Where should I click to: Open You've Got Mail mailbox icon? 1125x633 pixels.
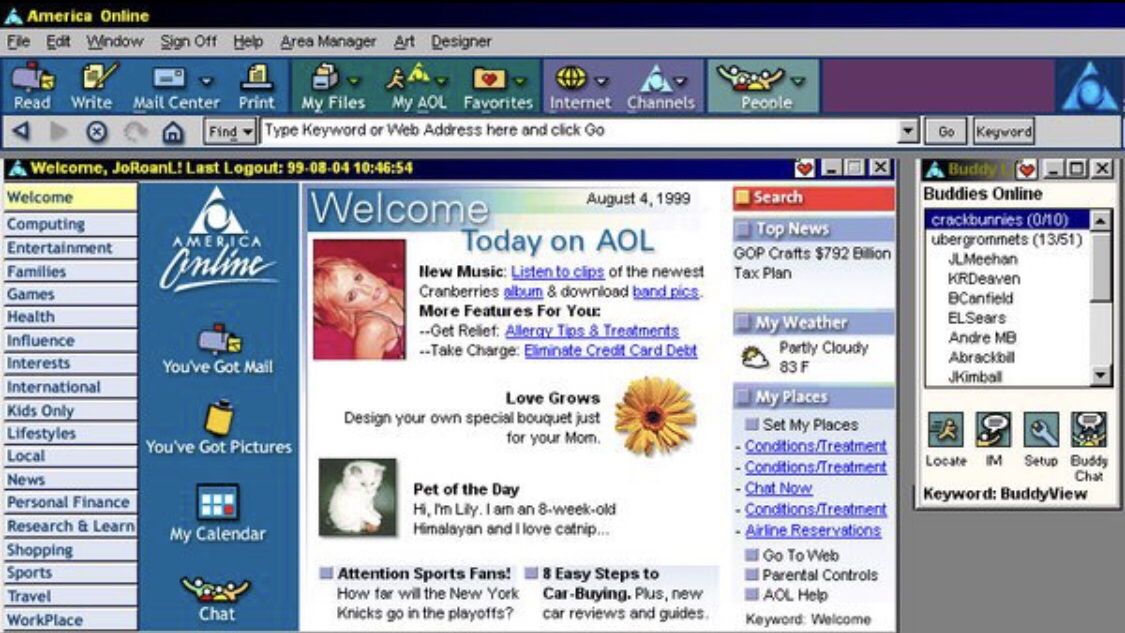[218, 341]
